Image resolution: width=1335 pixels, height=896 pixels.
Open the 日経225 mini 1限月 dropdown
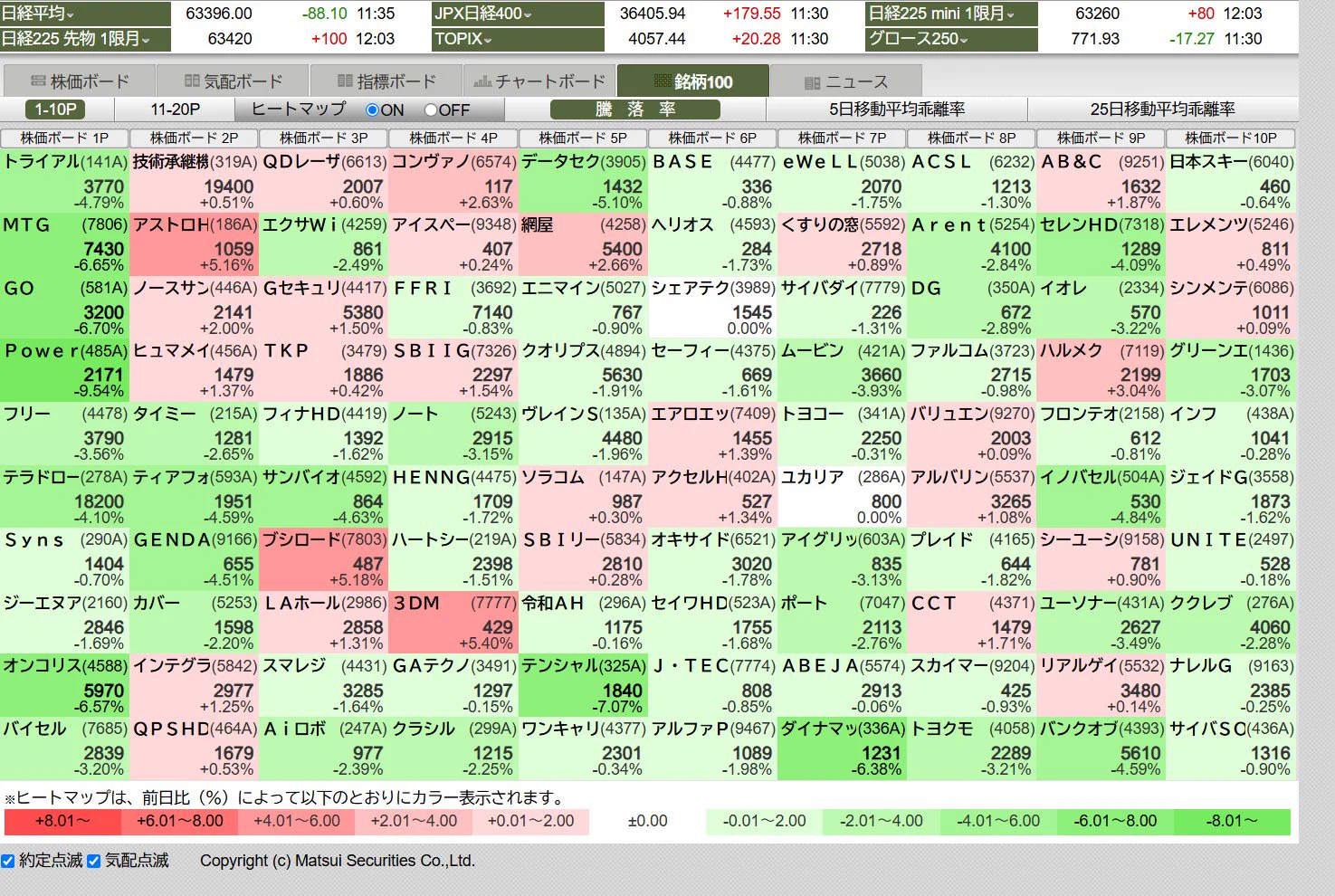[x=952, y=14]
